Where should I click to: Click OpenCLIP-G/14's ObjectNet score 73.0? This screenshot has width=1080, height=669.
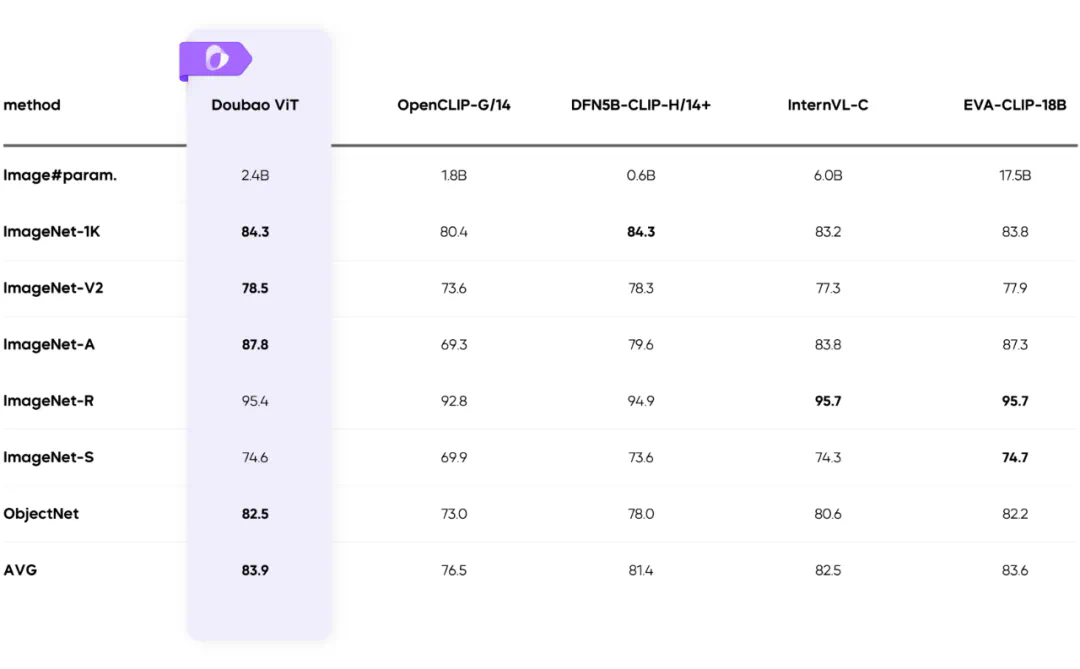pos(454,514)
